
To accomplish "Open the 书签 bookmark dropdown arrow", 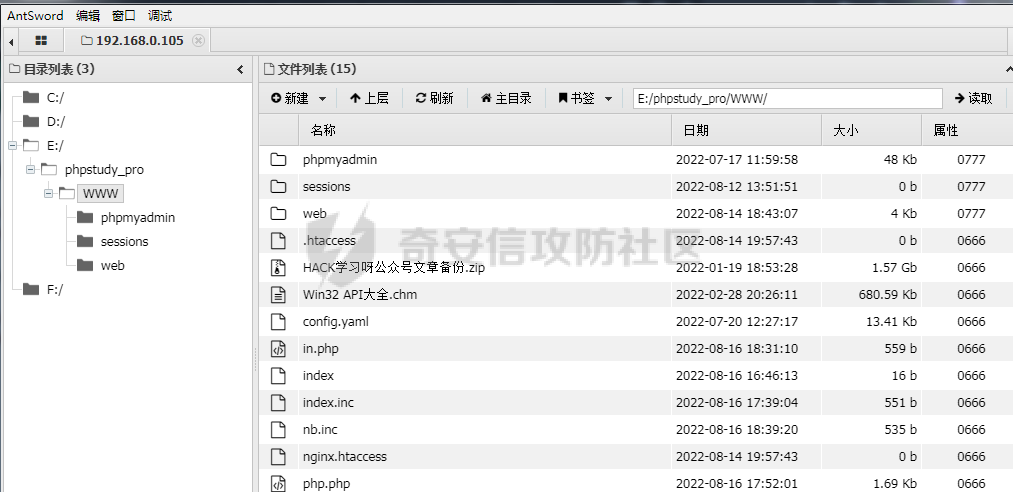I will [608, 99].
